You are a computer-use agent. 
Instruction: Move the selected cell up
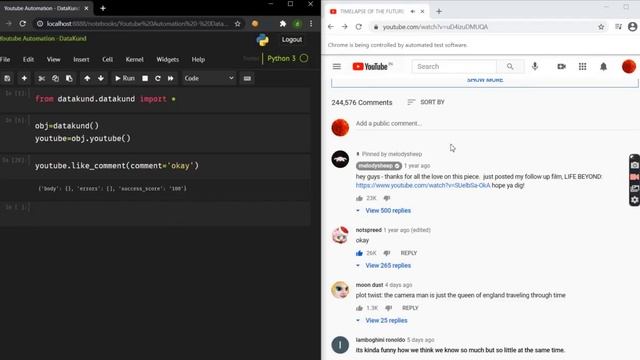click(87, 78)
